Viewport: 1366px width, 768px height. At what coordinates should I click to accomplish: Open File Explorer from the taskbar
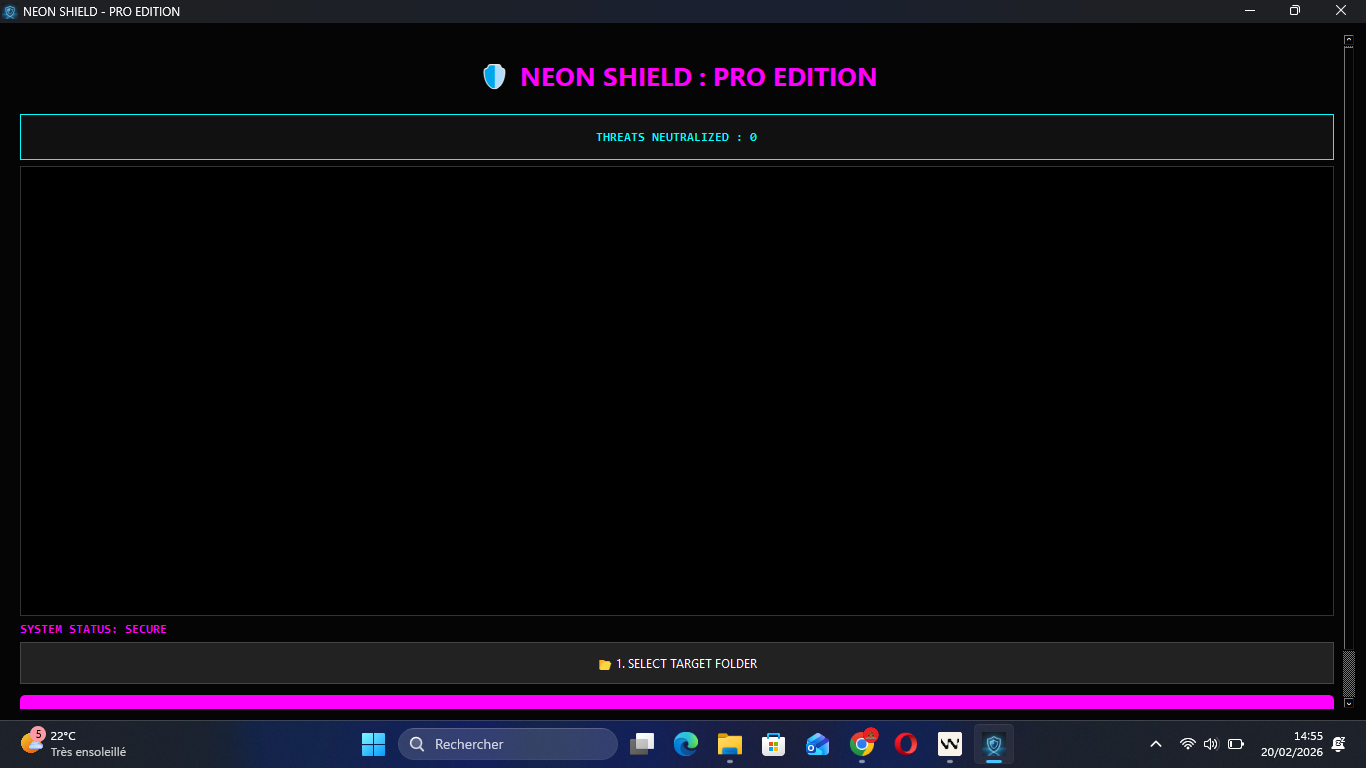point(729,744)
